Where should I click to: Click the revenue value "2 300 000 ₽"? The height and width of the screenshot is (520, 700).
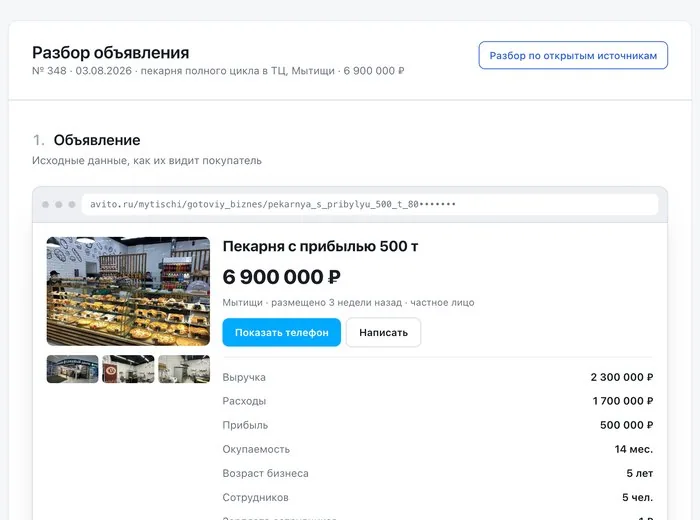pyautogui.click(x=621, y=377)
